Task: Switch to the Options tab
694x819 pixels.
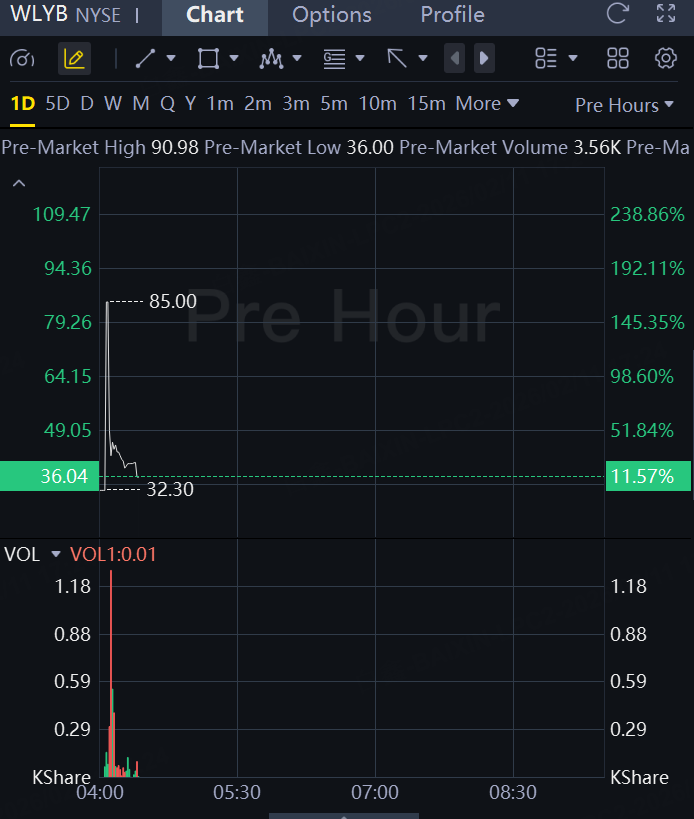Action: (332, 15)
